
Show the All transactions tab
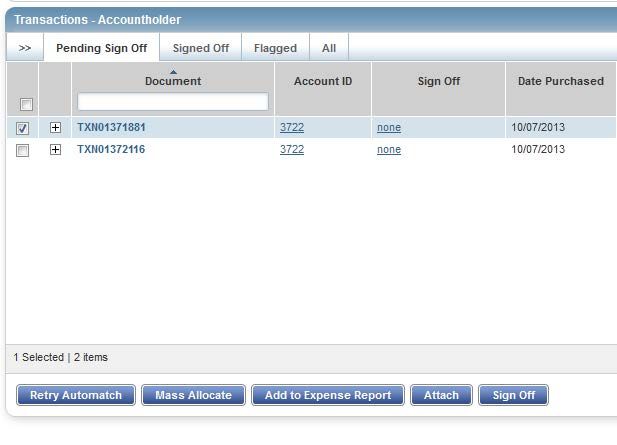(329, 48)
